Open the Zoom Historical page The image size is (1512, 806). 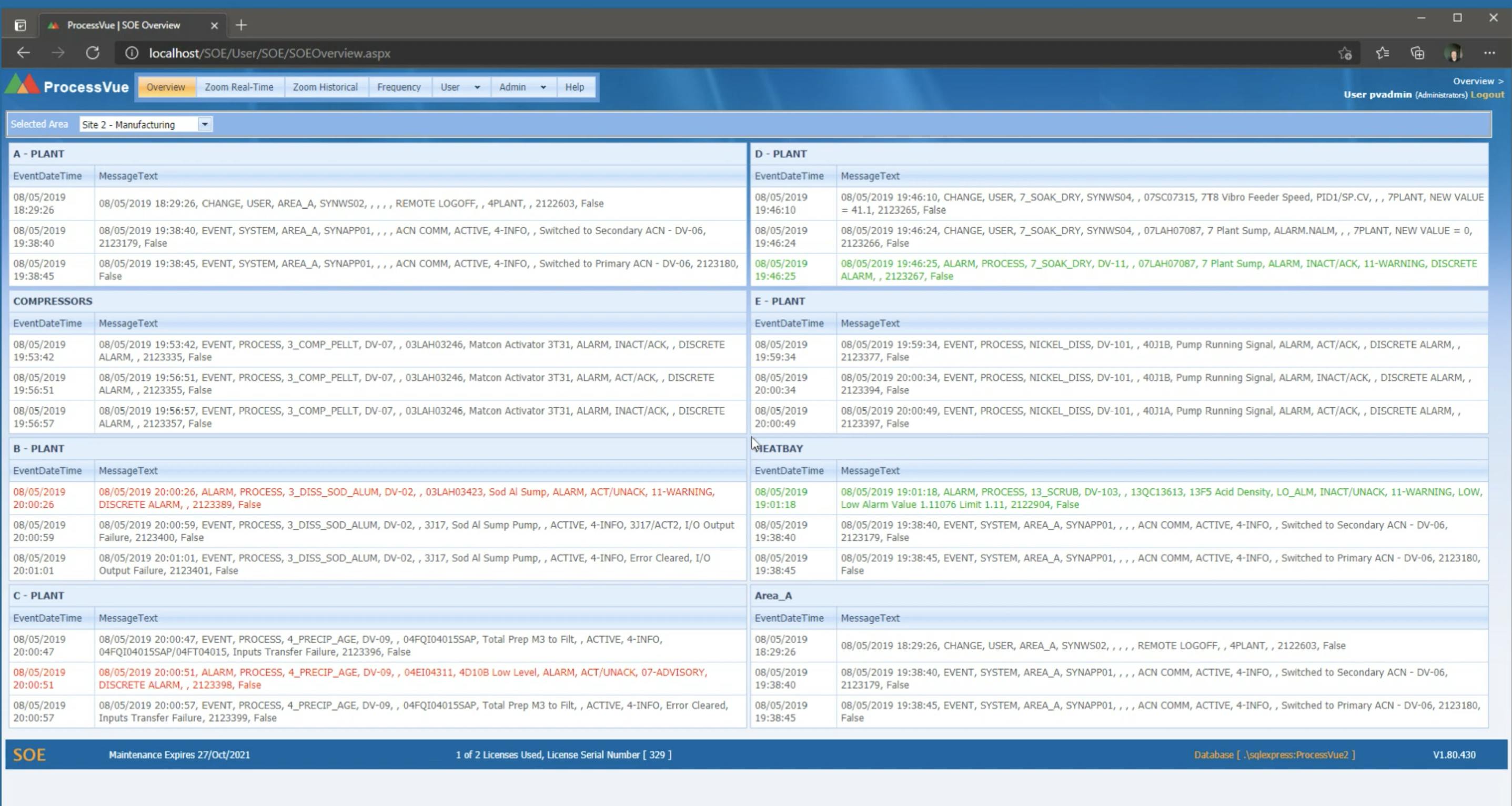[x=325, y=87]
